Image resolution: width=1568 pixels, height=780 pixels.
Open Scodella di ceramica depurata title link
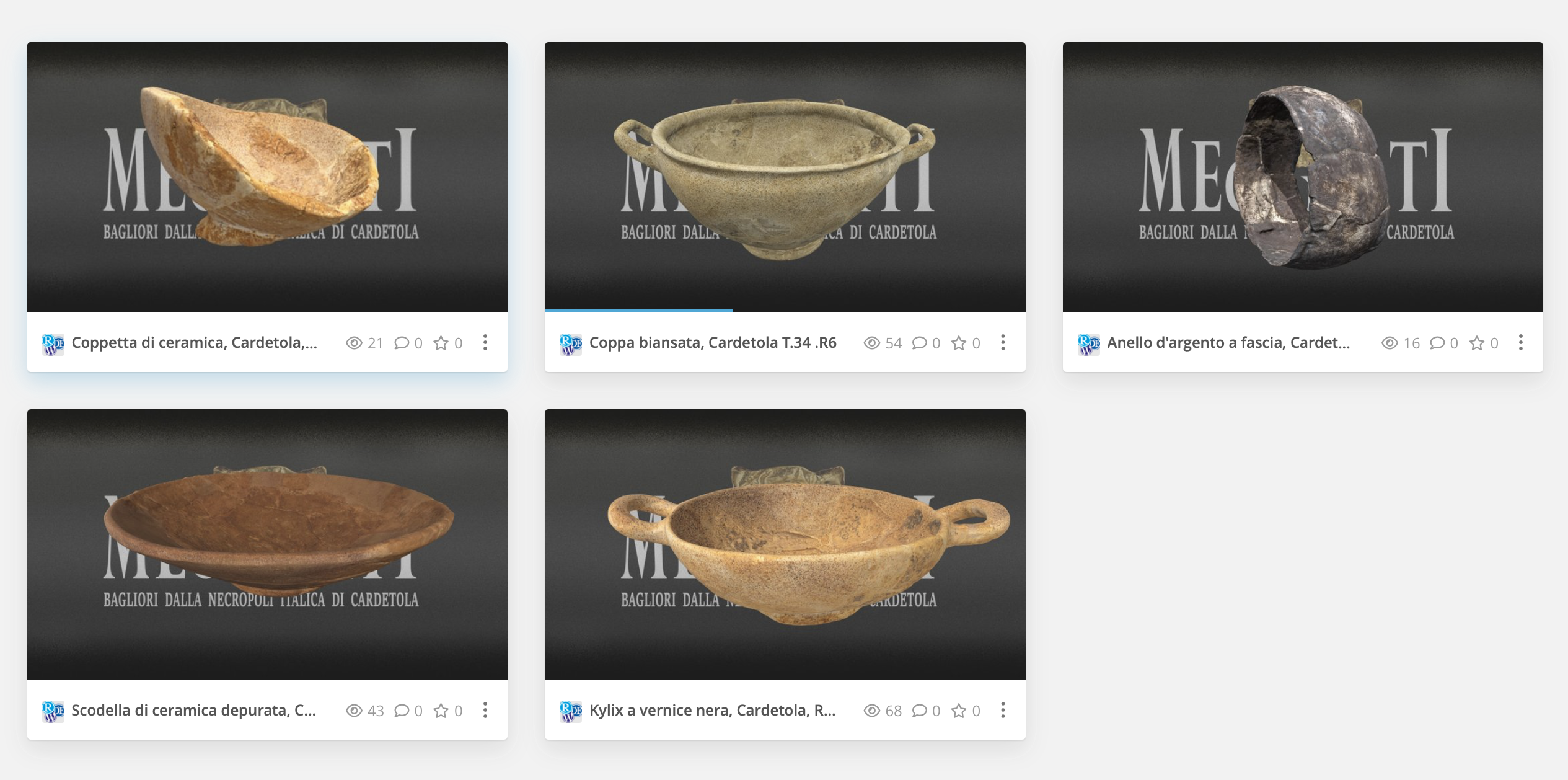tap(193, 711)
